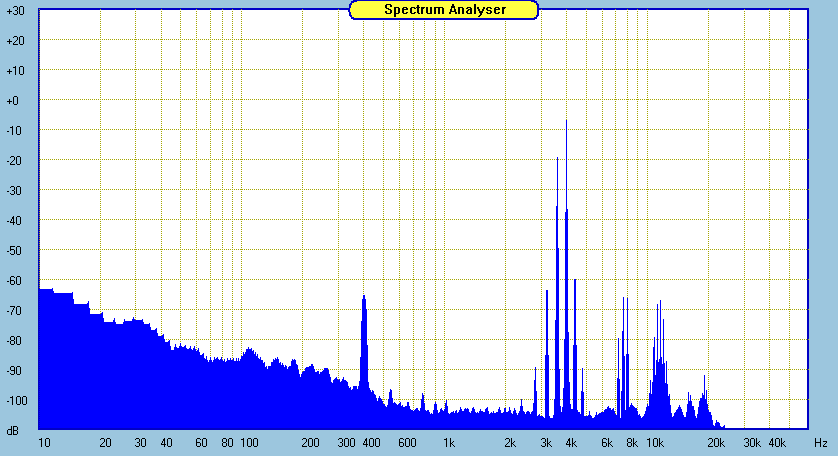Click the 10 Hz frequency label
838x456 pixels.
coord(44,443)
